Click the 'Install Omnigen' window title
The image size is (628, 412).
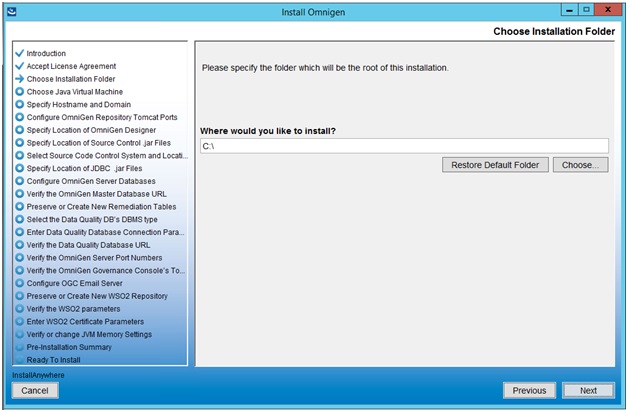pyautogui.click(x=313, y=12)
